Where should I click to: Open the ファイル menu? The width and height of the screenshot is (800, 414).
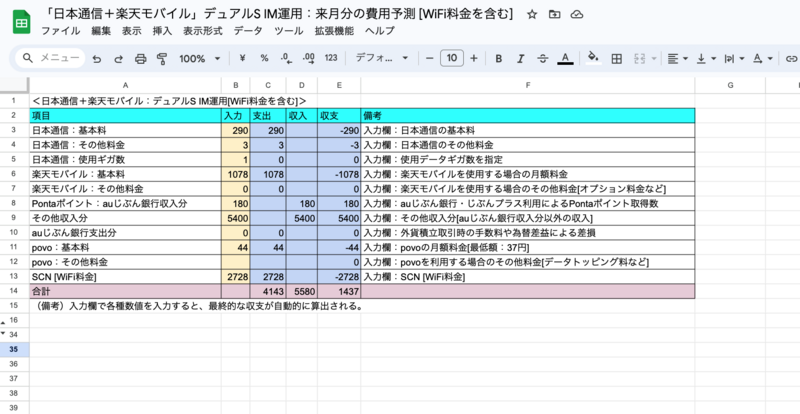(x=60, y=31)
